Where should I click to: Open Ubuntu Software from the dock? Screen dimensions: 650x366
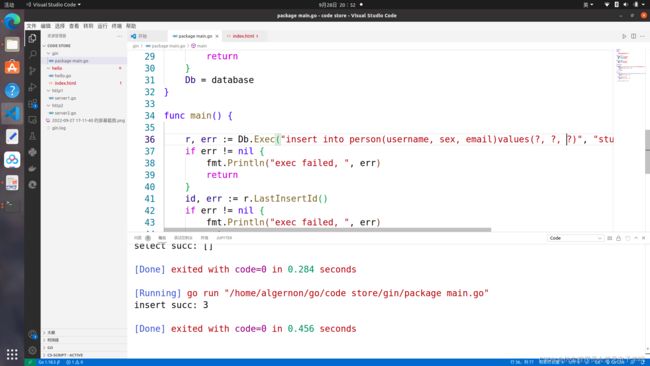[12, 67]
